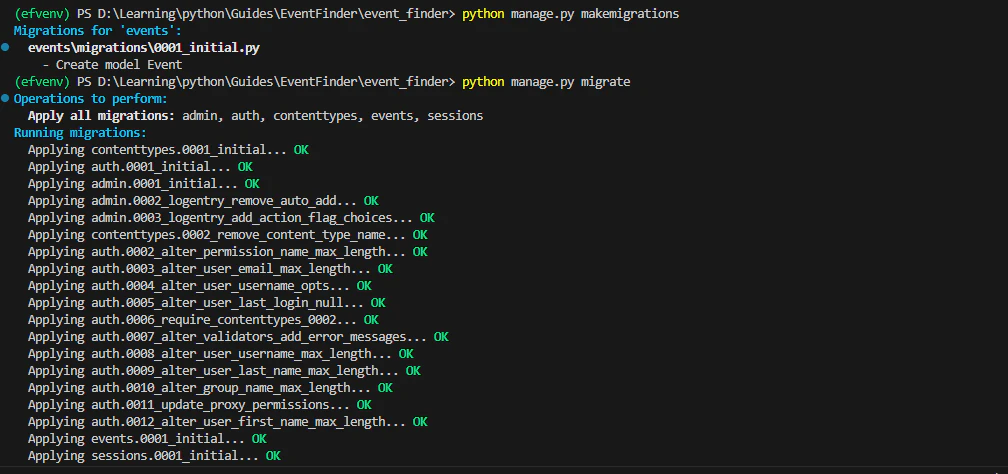This screenshot has height=474, width=1008.
Task: Click 'Applying auth.0003_alter_user_email_max_length...' line
Action: (210, 269)
